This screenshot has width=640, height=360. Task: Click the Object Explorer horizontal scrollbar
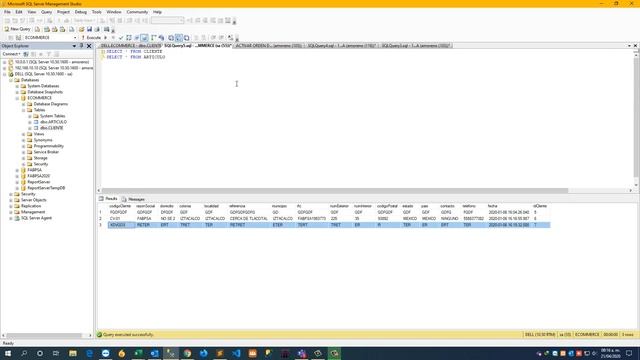(x=44, y=336)
